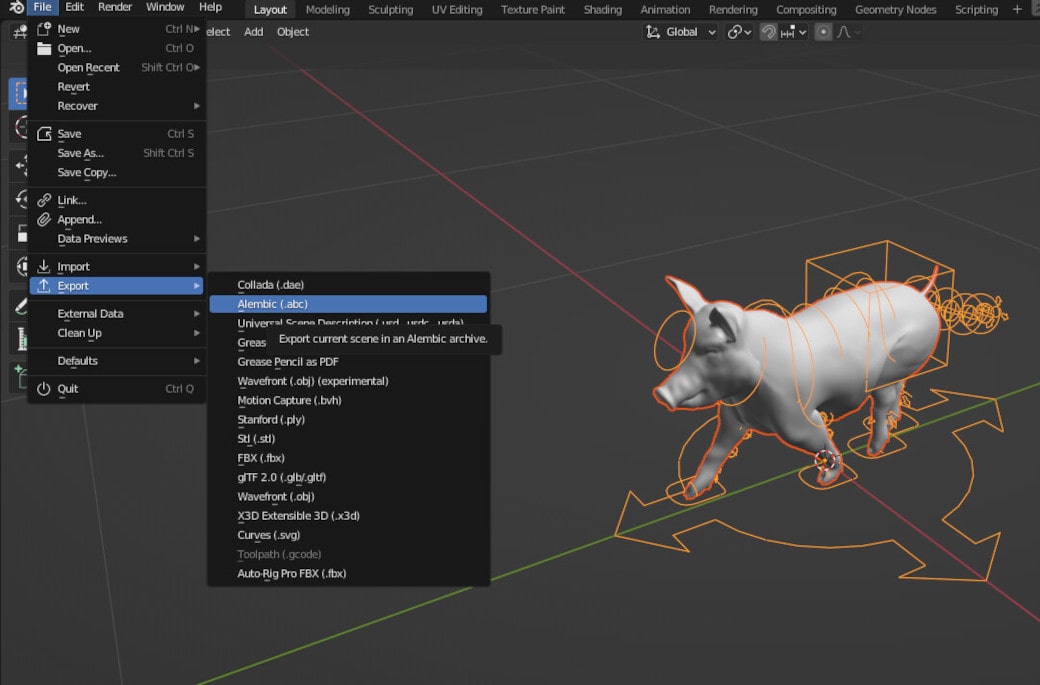Screen dimensions: 1040x685
Task: Add a new workspace with the plus icon
Action: [1018, 9]
